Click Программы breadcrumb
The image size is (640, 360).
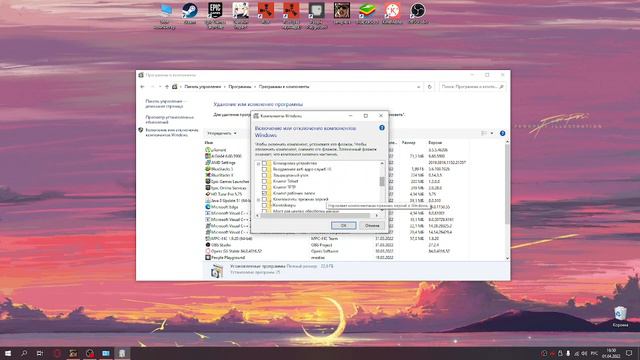click(x=240, y=87)
